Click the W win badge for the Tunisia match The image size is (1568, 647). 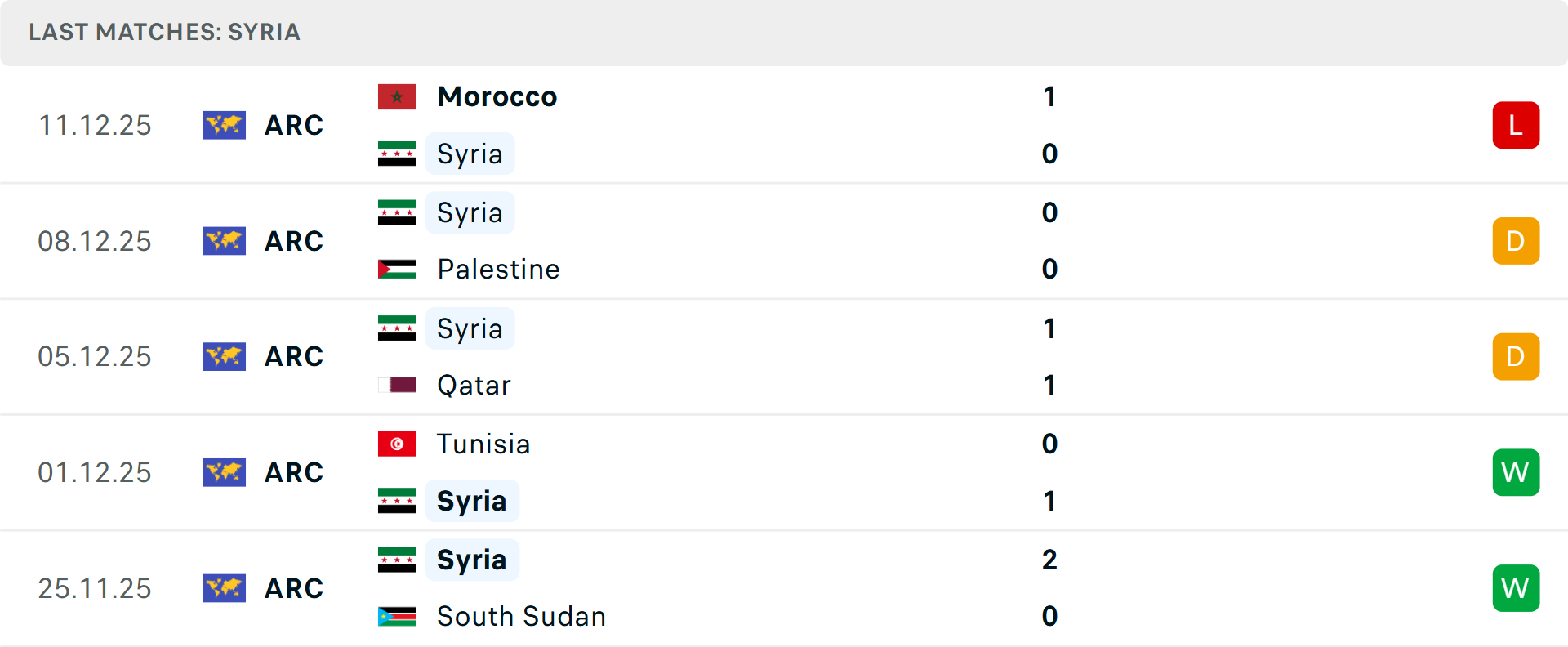coord(1516,472)
